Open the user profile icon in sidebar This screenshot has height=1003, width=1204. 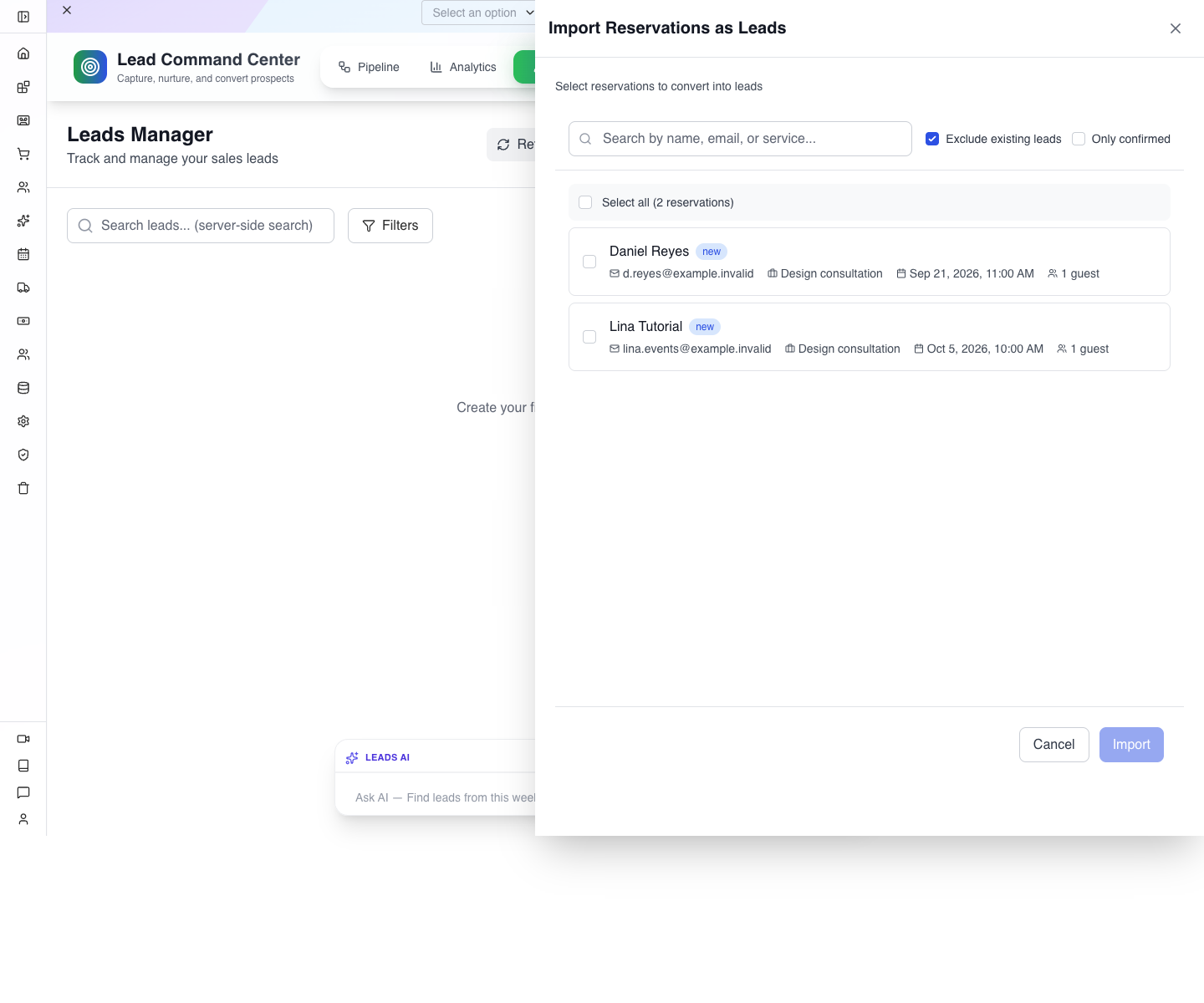(x=23, y=819)
